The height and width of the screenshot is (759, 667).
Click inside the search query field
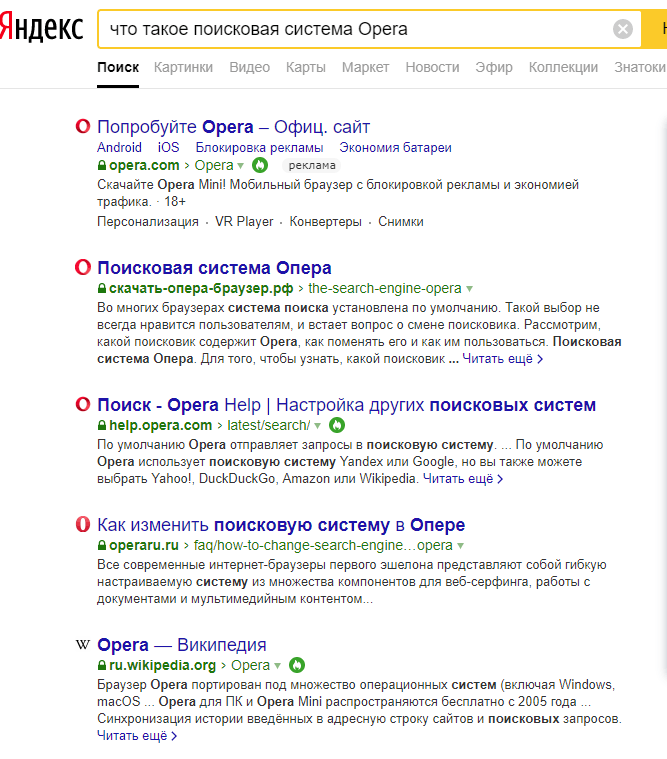tap(350, 29)
